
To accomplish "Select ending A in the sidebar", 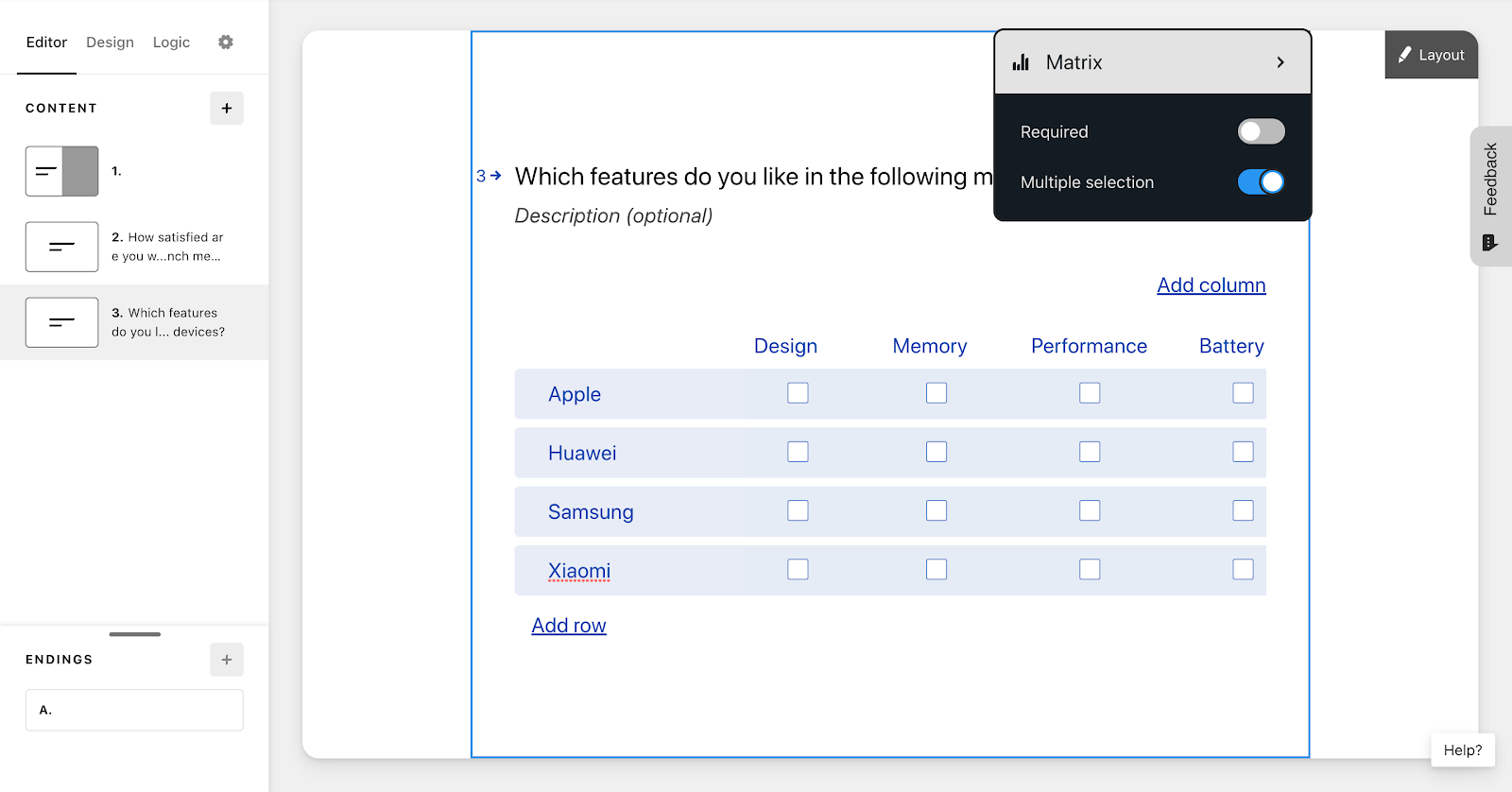I will click(x=134, y=710).
